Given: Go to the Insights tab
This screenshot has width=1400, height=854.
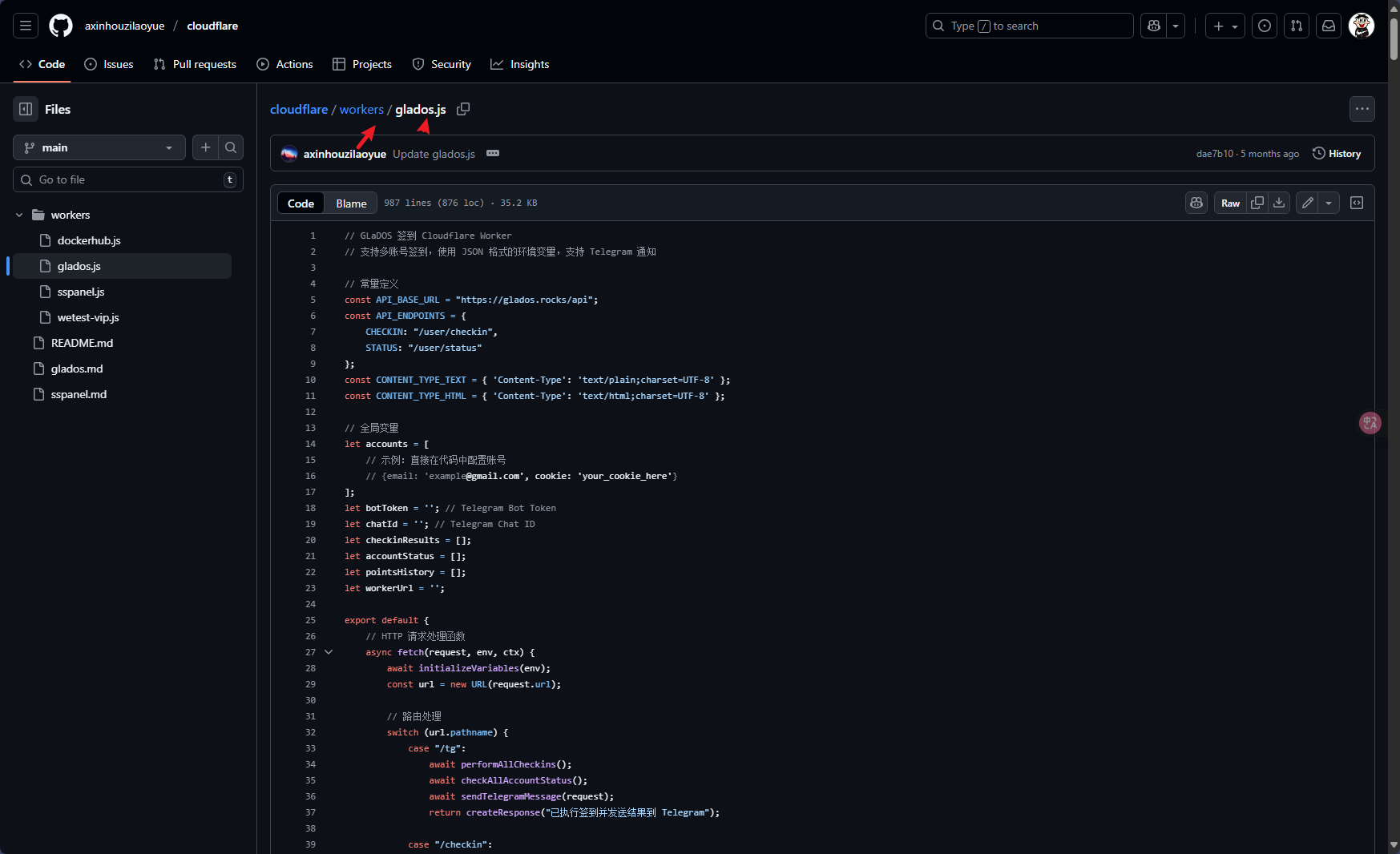Looking at the screenshot, I should 520,64.
